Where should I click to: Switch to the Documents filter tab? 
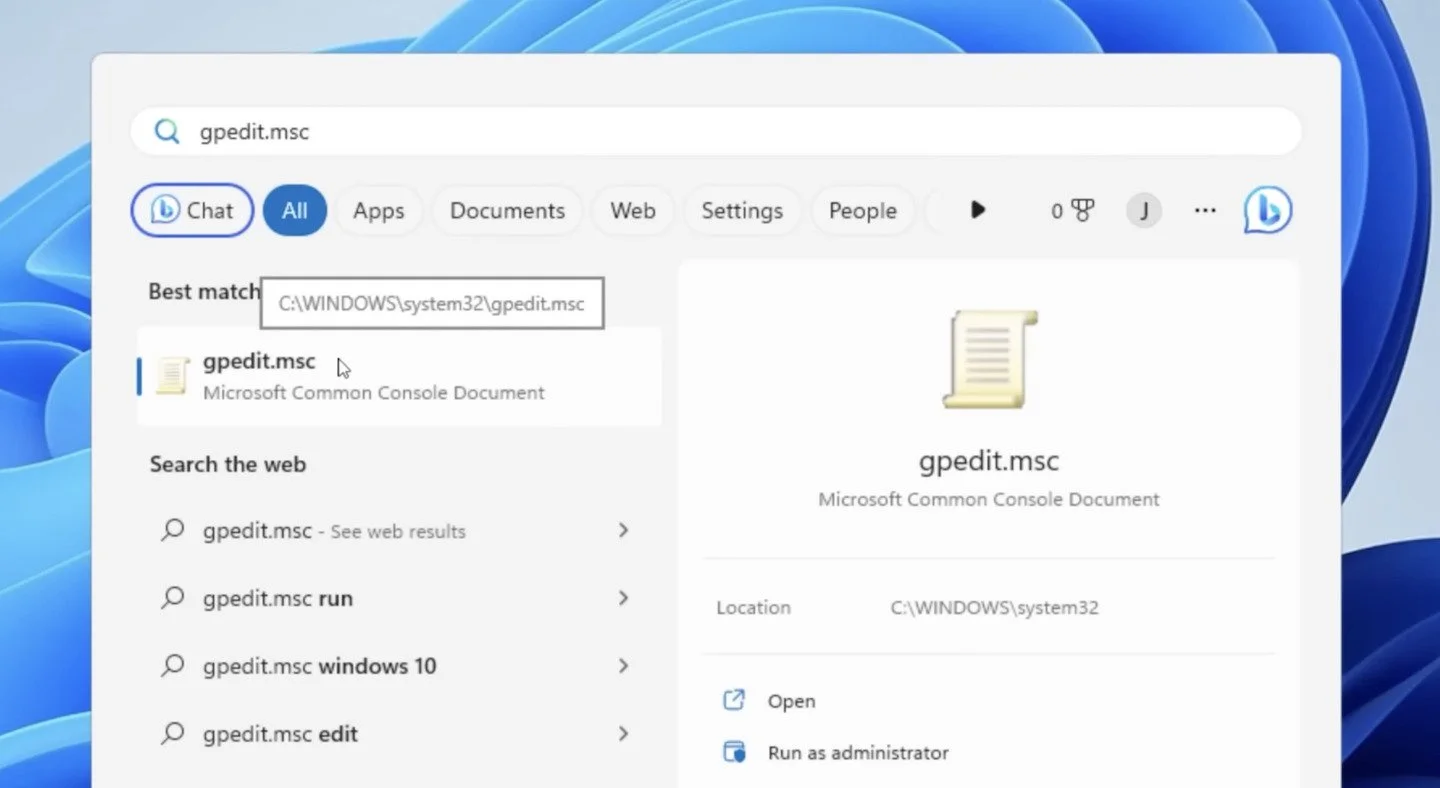click(507, 210)
